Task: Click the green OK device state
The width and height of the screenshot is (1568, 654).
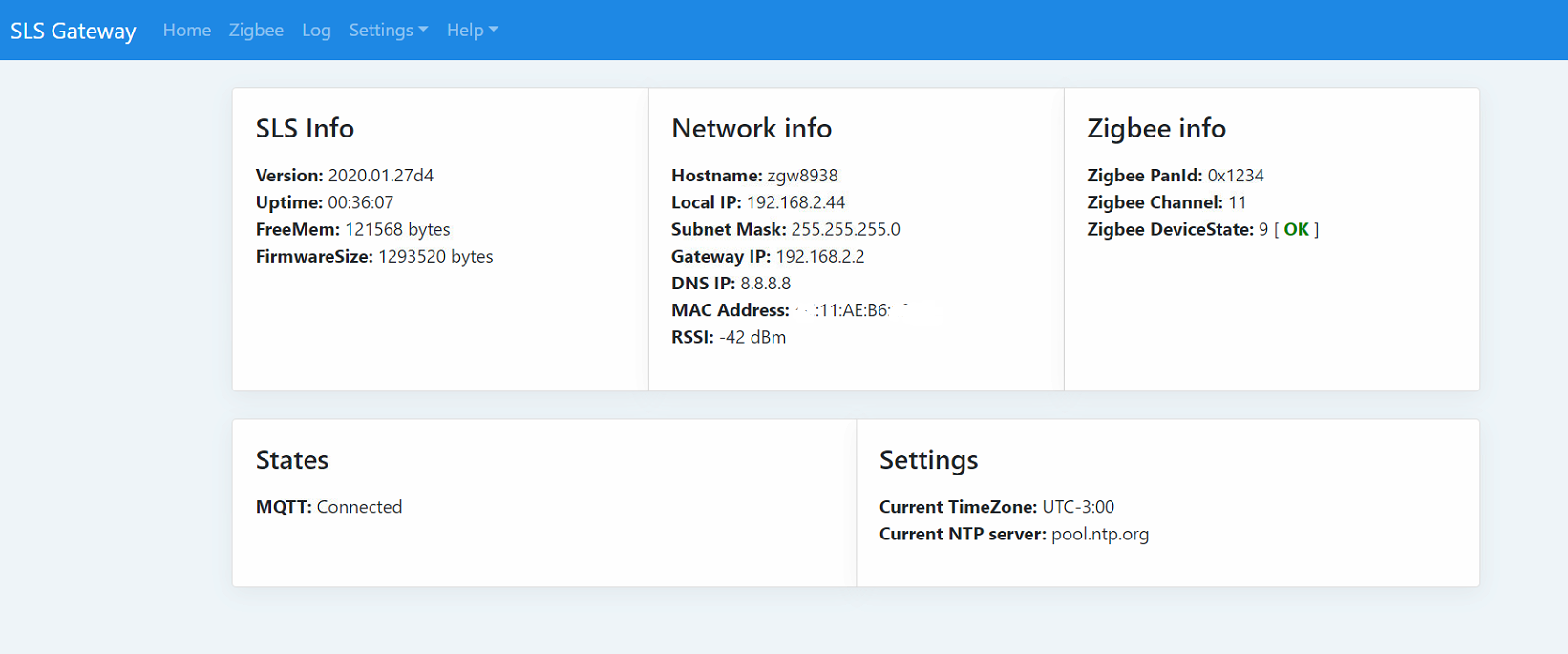Action: coord(1296,229)
